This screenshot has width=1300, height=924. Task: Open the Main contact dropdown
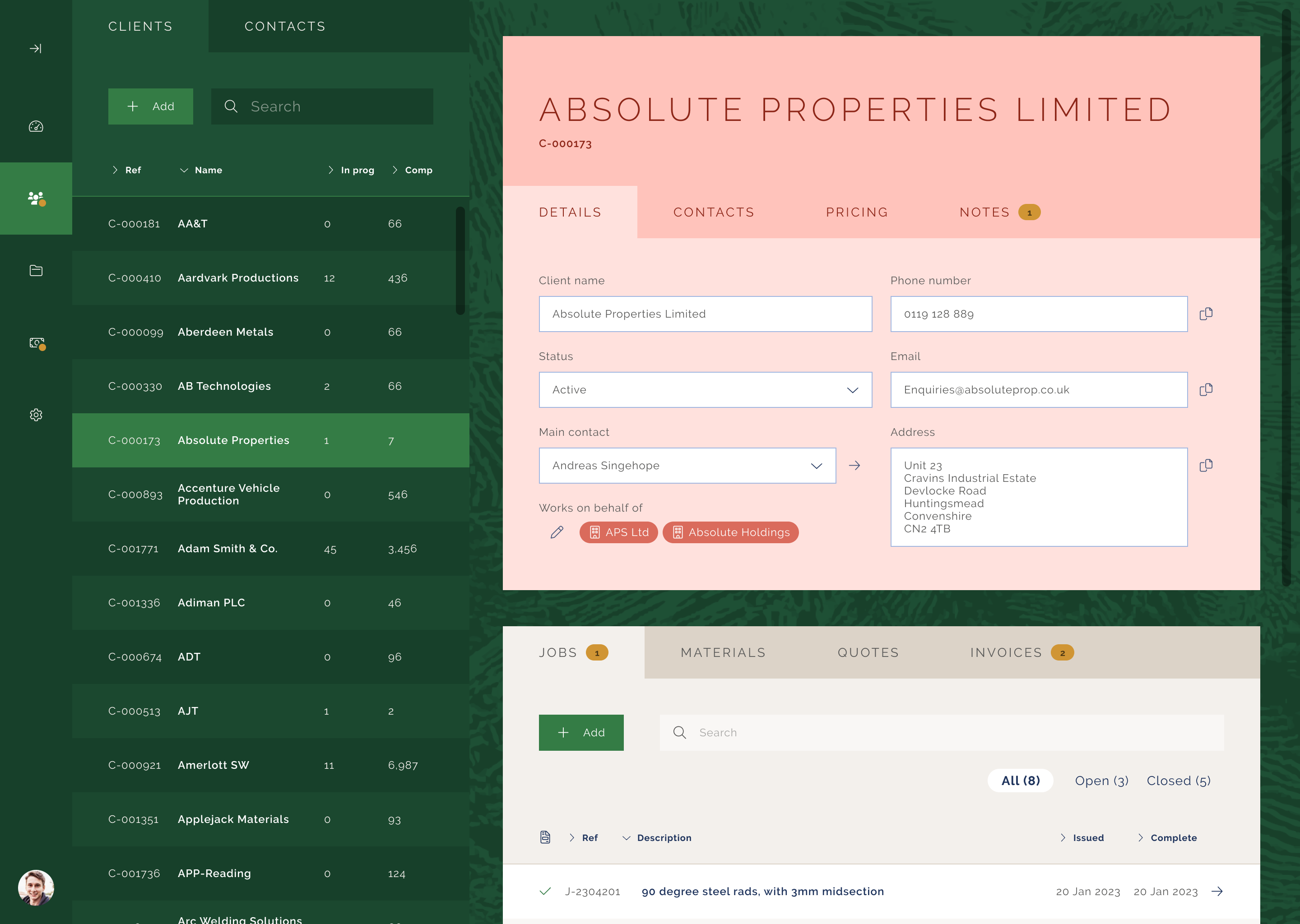[x=687, y=466]
